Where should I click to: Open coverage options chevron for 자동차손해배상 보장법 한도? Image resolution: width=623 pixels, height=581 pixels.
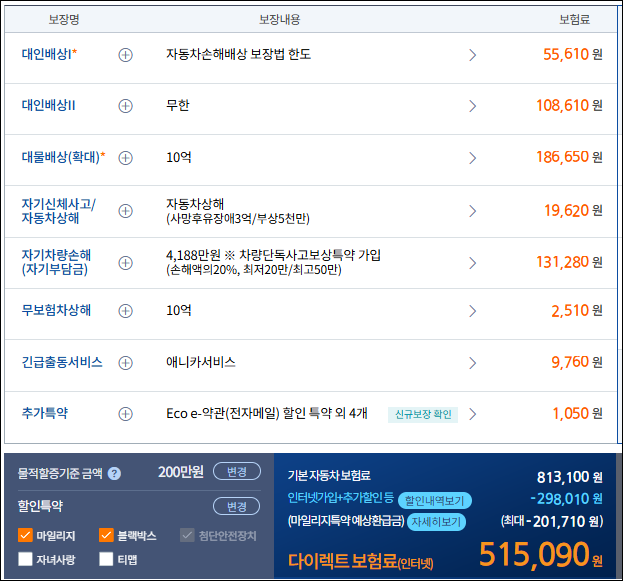point(472,55)
